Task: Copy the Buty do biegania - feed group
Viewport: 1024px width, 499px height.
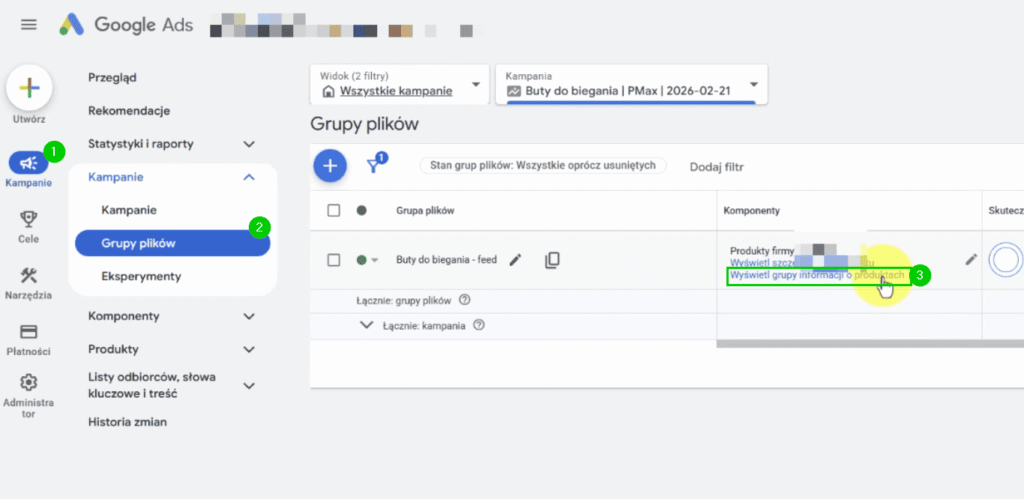Action: (x=552, y=261)
